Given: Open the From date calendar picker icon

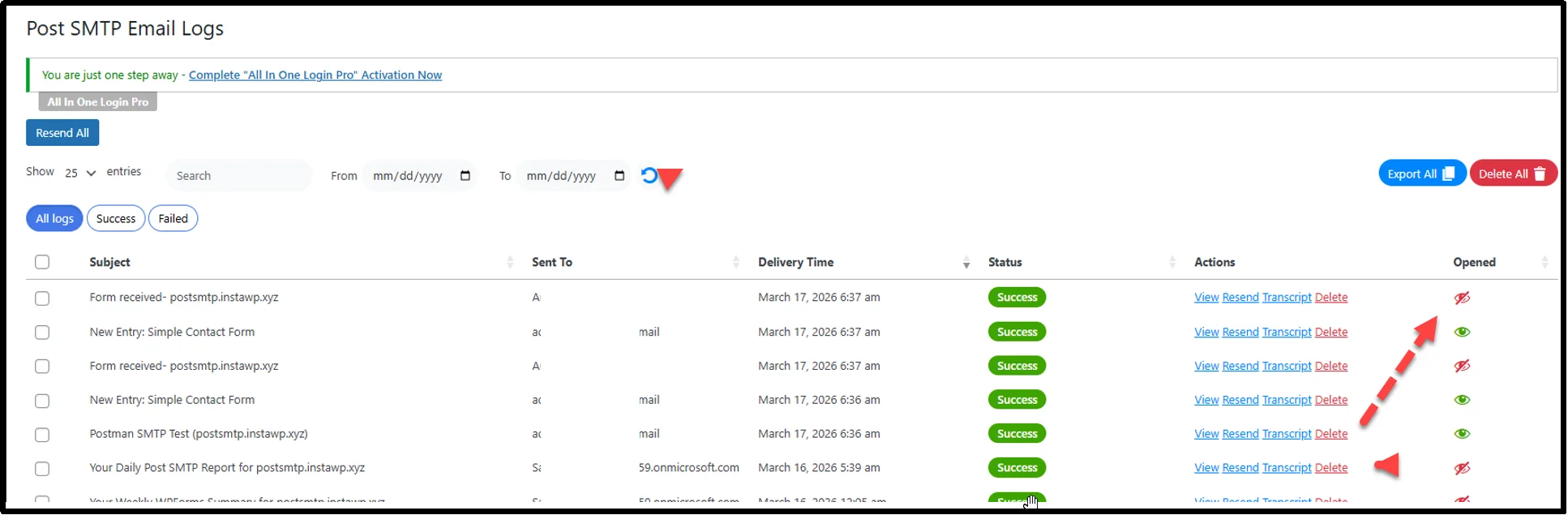Looking at the screenshot, I should click(465, 176).
